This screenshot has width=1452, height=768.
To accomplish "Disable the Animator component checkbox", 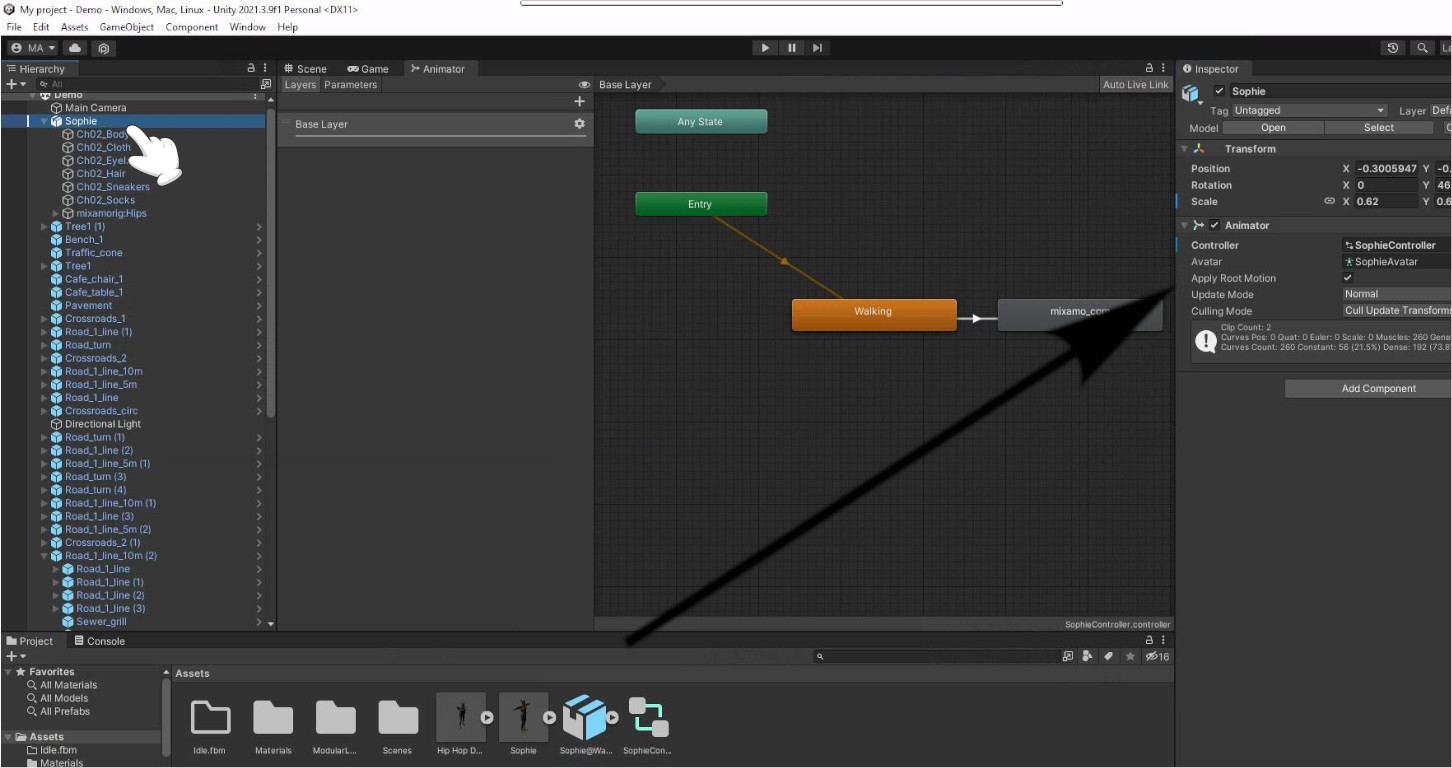I will point(1214,226).
